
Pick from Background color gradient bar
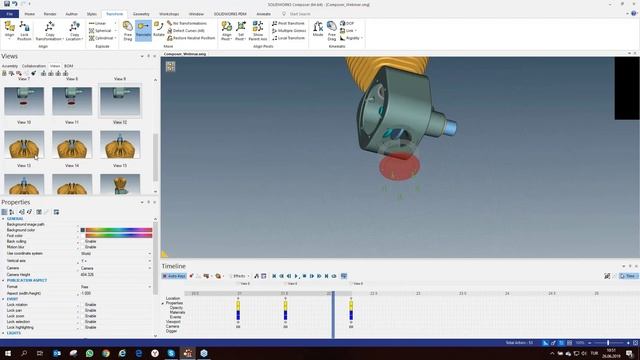pos(119,230)
